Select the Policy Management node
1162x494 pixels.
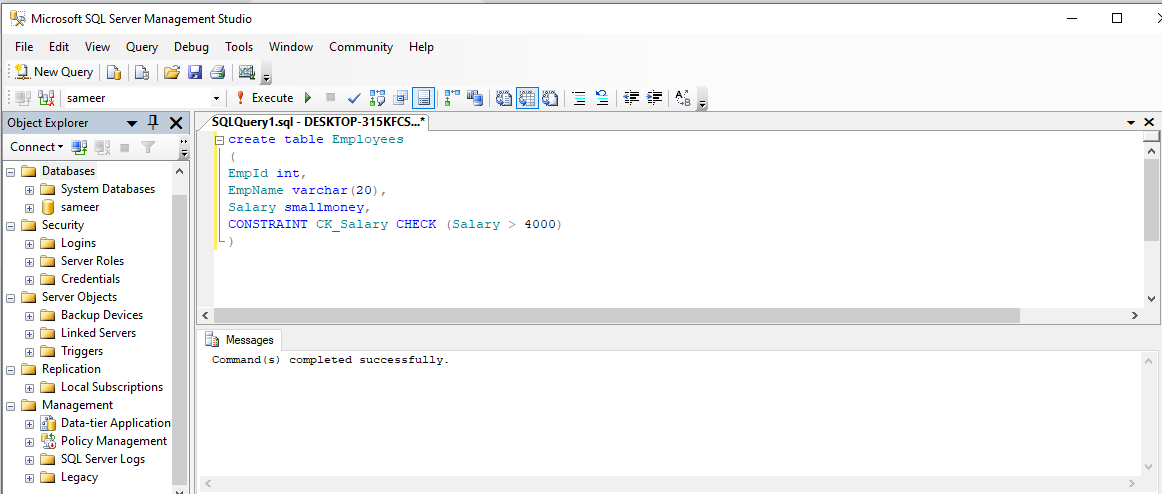[114, 441]
